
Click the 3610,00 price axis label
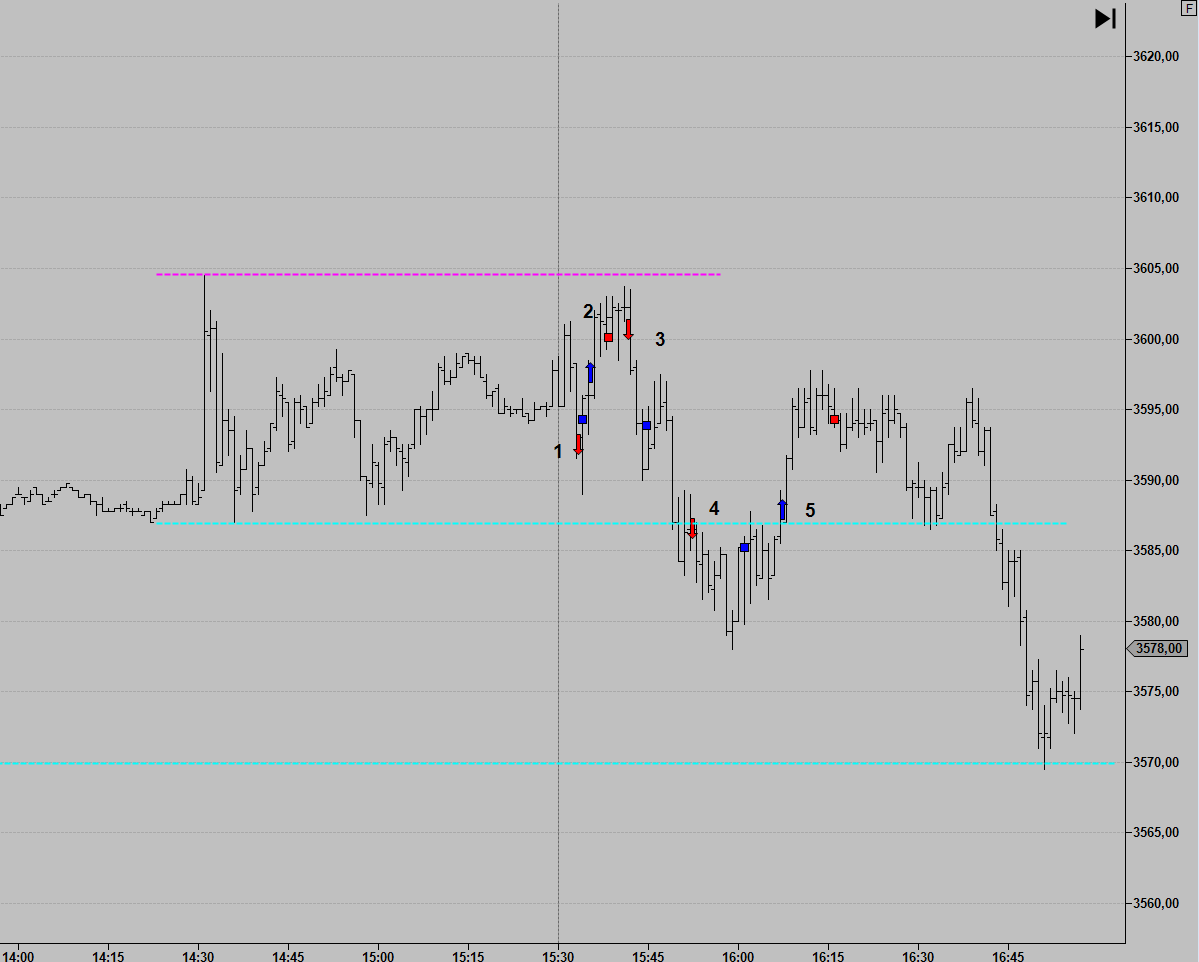pos(1155,197)
